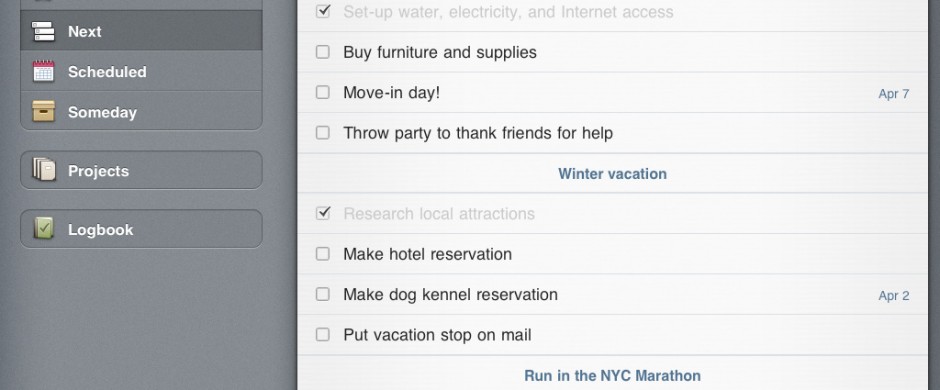Tick Put vacation stop on mail
Viewport: 940px width, 390px height.
coord(323,334)
